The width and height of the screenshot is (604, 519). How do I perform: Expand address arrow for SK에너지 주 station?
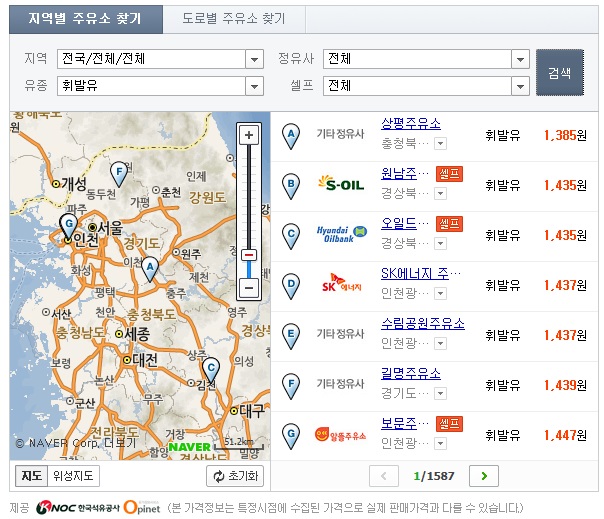pyautogui.click(x=440, y=294)
